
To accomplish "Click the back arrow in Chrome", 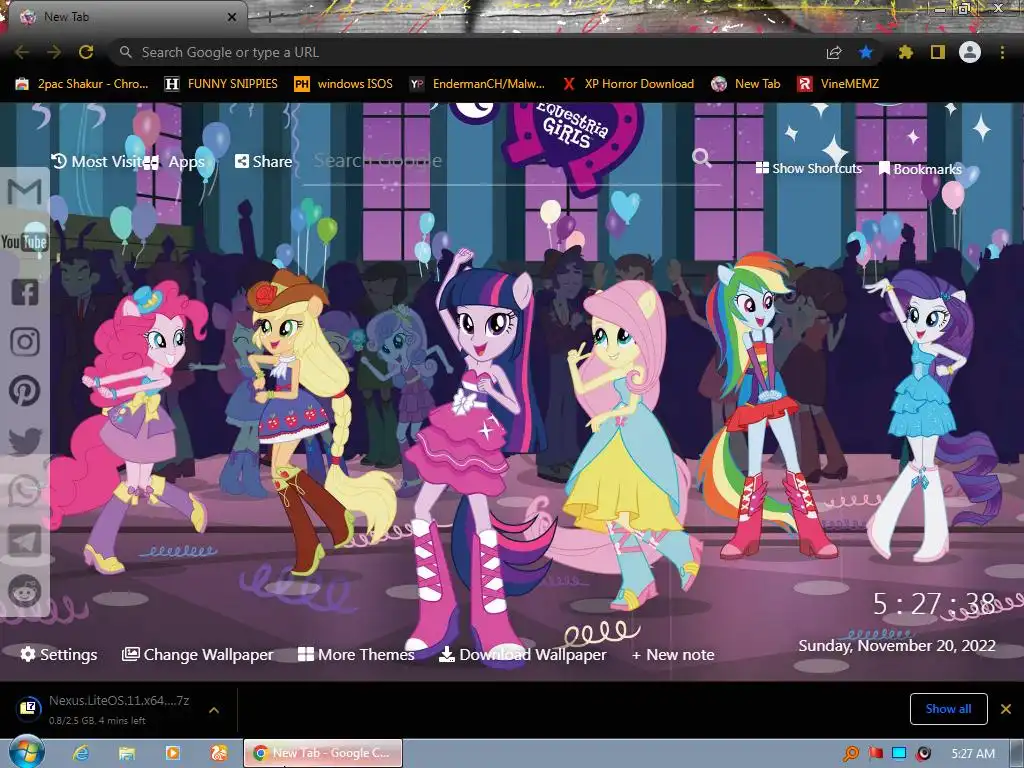I will point(22,52).
